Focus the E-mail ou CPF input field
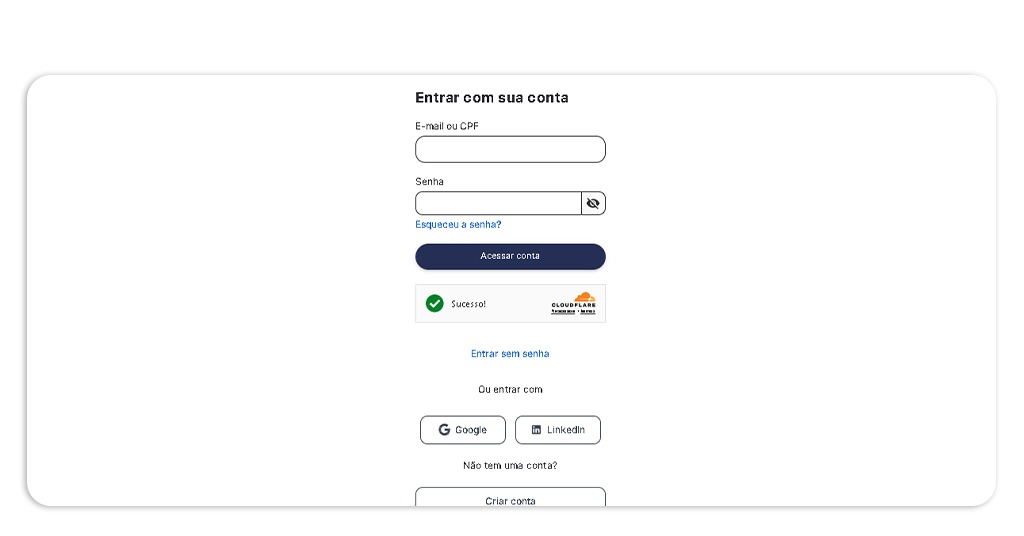1024x536 pixels. [x=510, y=149]
